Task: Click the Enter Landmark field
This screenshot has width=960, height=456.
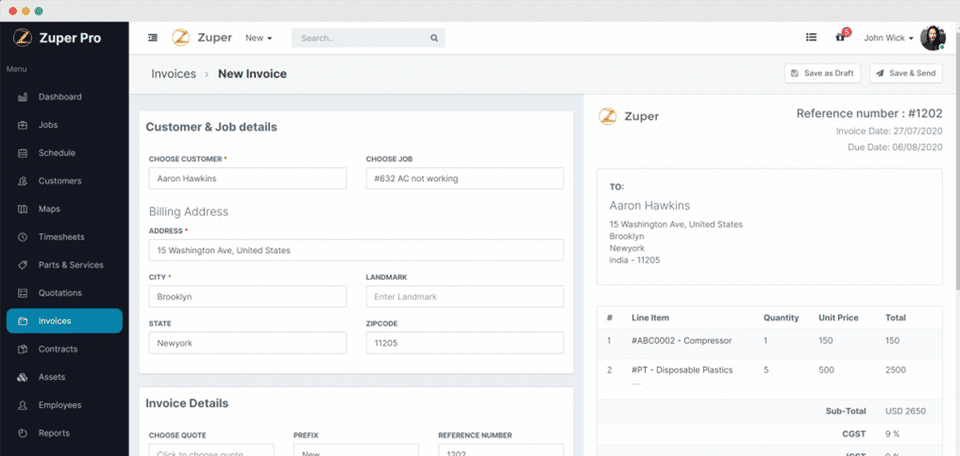Action: coord(465,297)
